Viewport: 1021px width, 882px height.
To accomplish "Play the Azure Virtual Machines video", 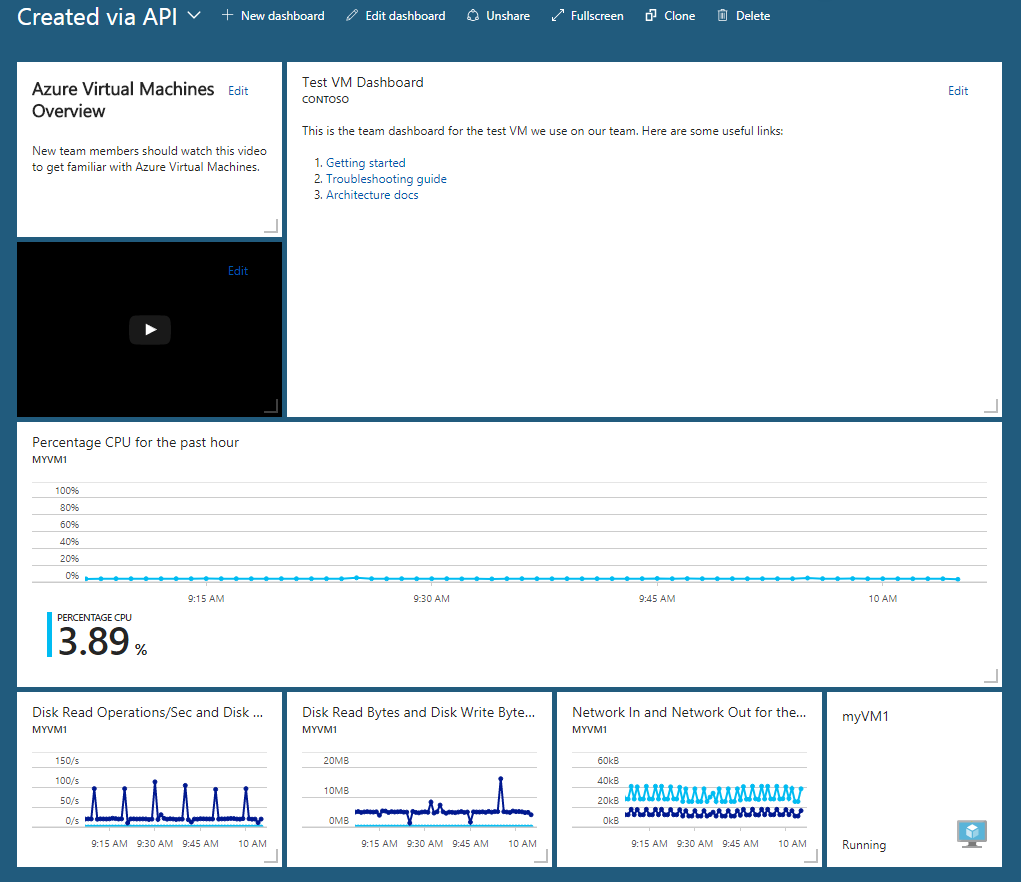I will click(150, 329).
